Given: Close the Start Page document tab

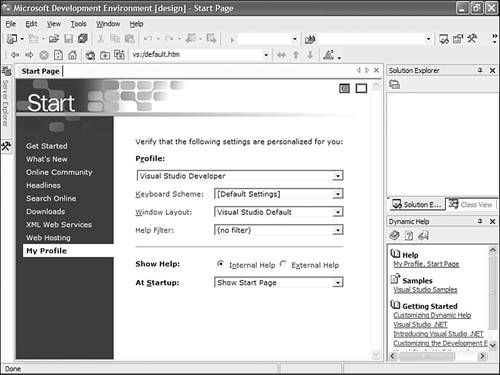Looking at the screenshot, I should pyautogui.click(x=376, y=70).
